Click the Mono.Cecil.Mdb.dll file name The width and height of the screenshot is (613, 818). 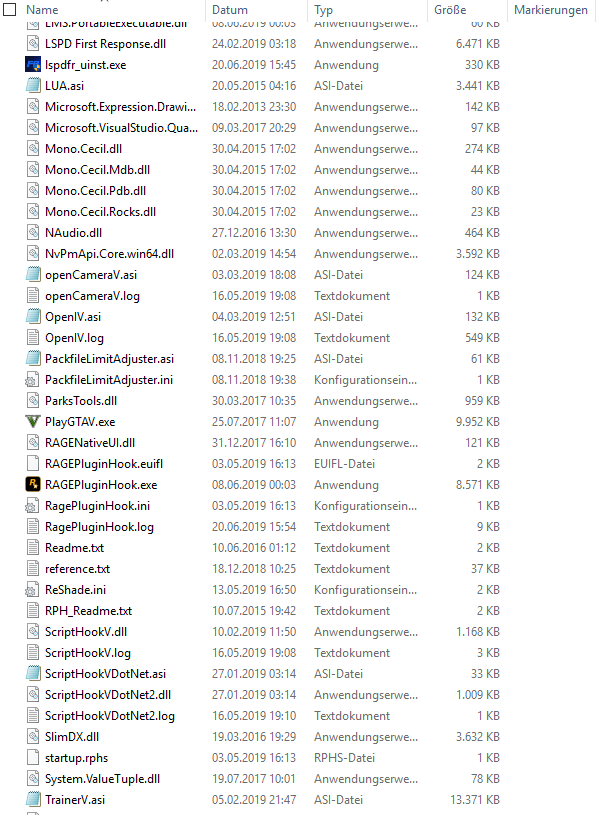pyautogui.click(x=98, y=170)
